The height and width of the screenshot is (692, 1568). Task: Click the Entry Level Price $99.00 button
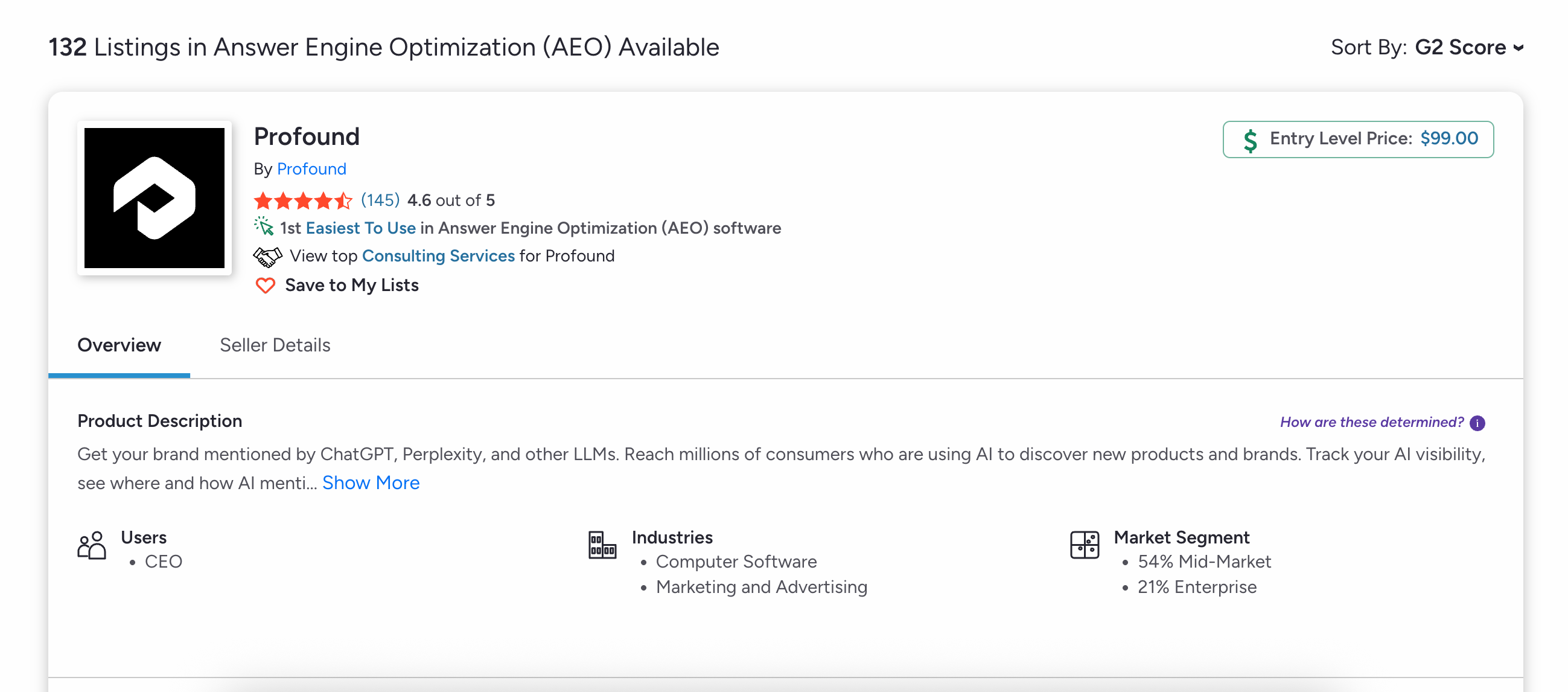(1358, 139)
